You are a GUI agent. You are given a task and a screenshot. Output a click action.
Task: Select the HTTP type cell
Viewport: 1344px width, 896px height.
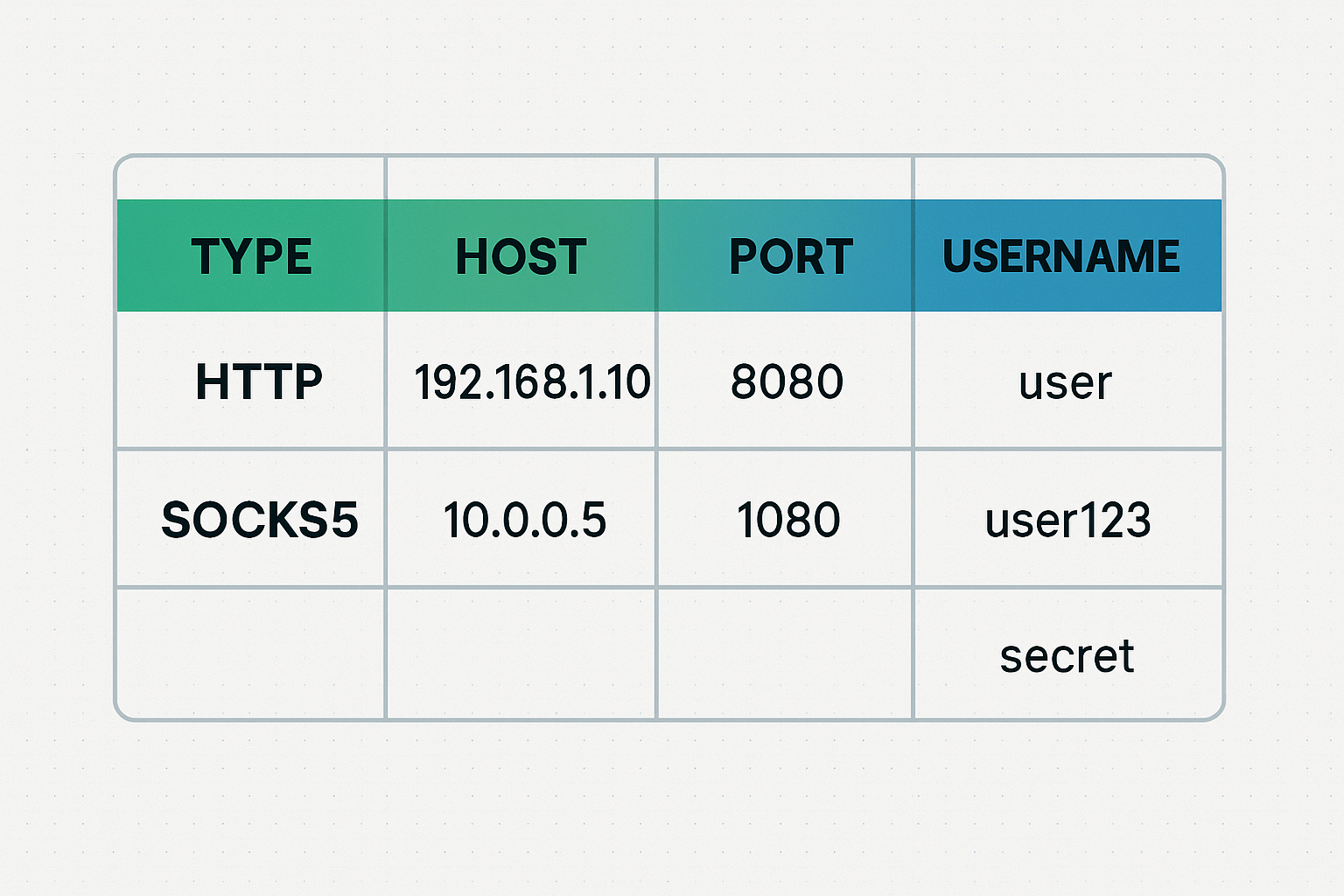click(x=251, y=381)
